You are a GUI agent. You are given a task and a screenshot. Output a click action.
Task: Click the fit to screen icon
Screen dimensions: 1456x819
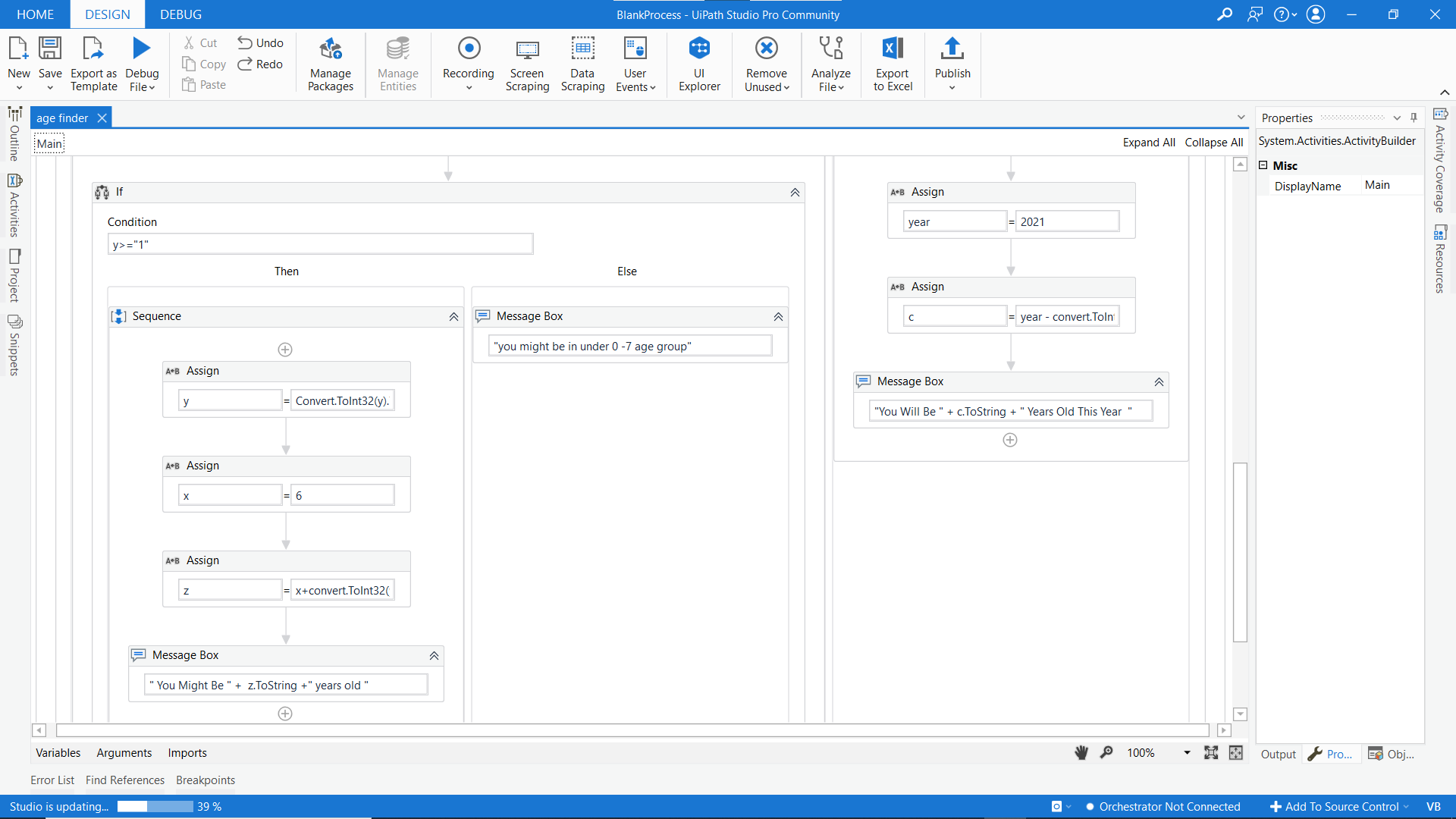1211,752
